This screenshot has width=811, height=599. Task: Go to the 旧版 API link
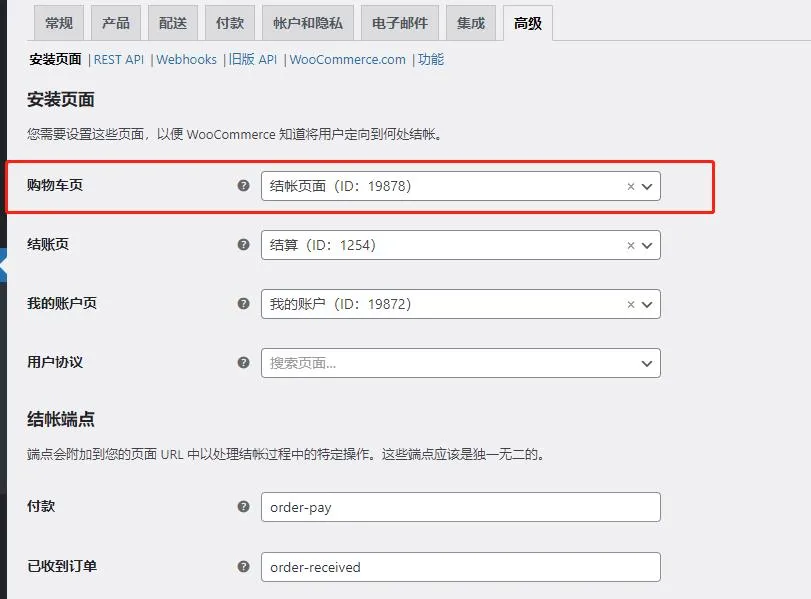pyautogui.click(x=253, y=59)
